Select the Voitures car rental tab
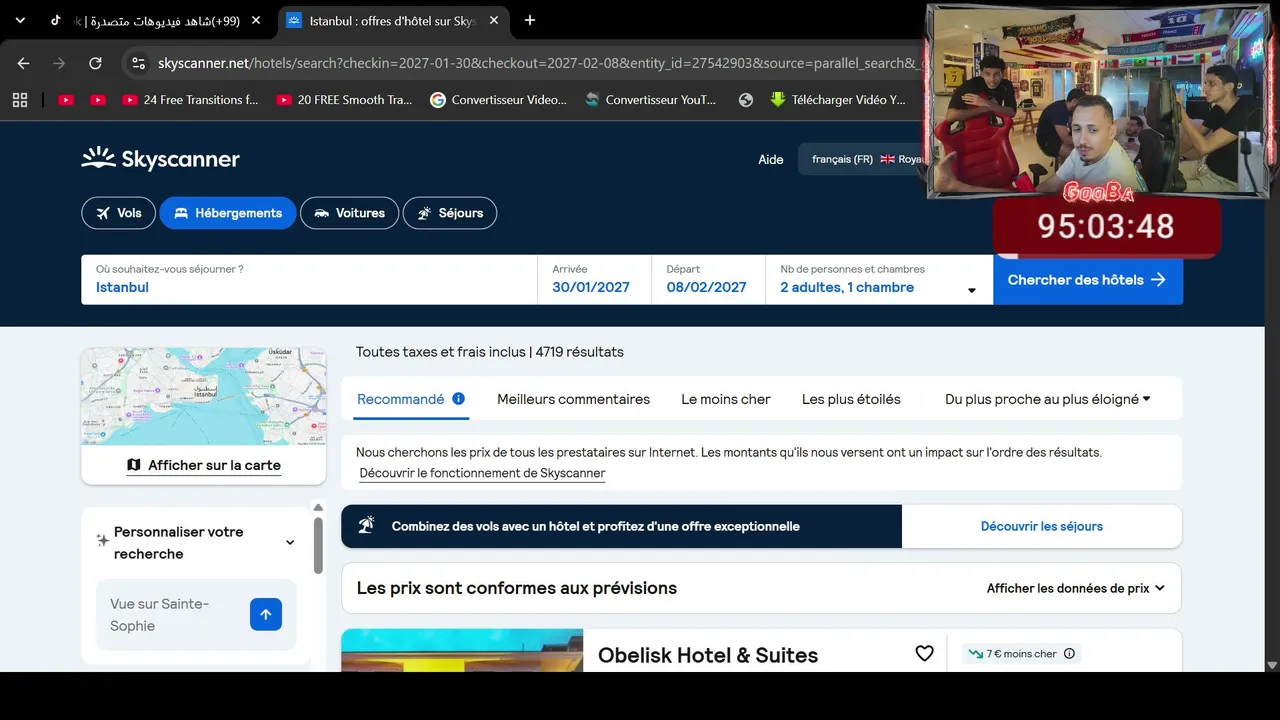This screenshot has width=1280, height=720. click(349, 213)
